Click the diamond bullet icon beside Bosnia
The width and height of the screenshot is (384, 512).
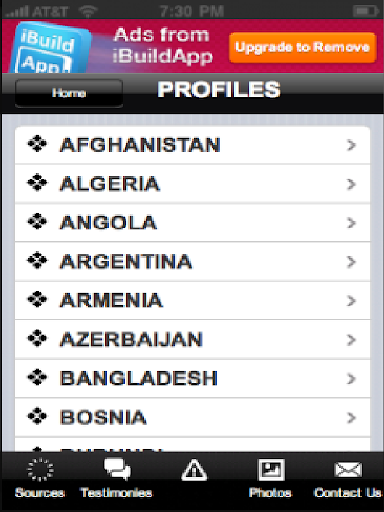(37, 416)
